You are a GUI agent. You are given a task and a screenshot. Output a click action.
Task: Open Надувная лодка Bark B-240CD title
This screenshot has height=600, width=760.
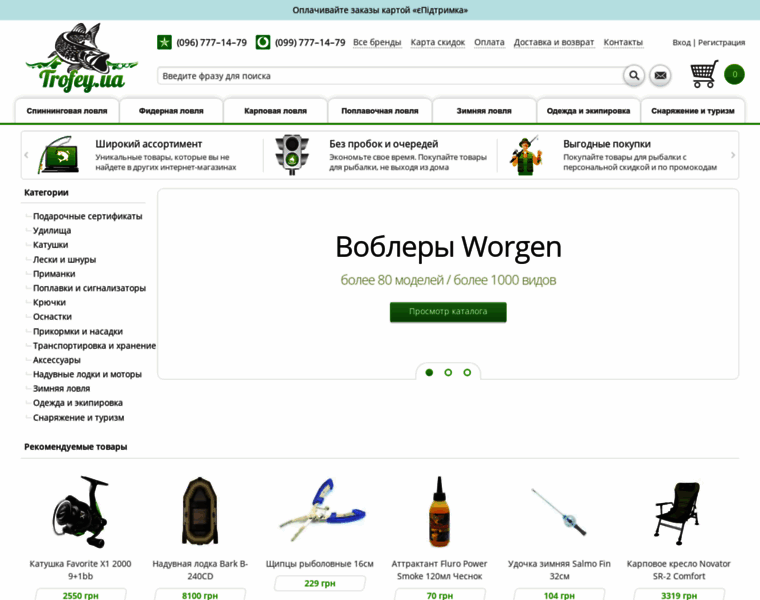(200, 570)
